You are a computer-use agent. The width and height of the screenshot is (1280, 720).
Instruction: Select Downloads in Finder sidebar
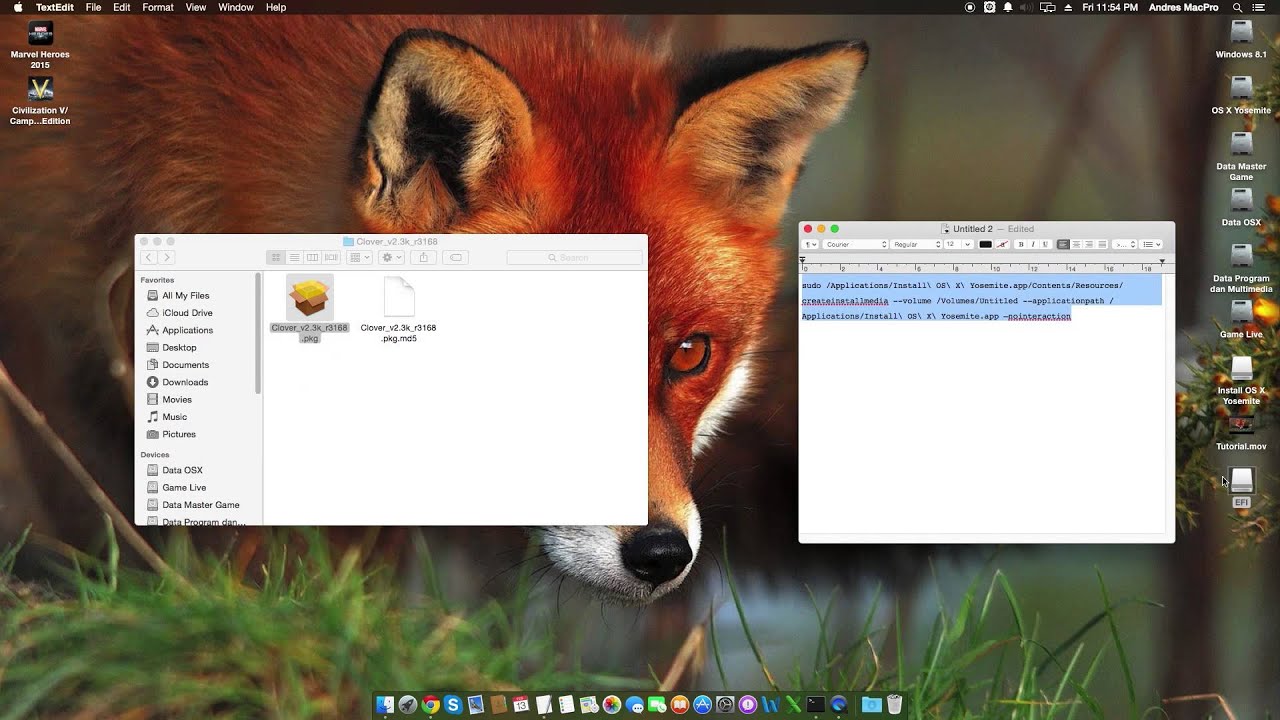coord(185,382)
